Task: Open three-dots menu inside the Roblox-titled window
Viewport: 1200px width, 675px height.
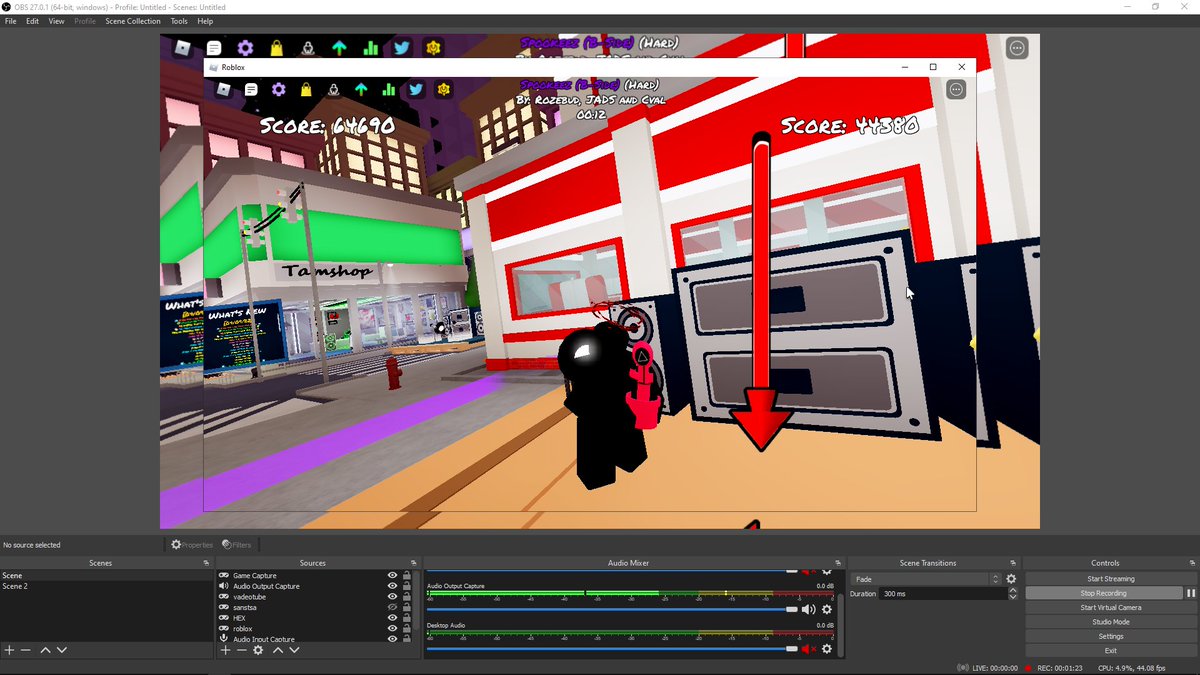Action: click(956, 90)
